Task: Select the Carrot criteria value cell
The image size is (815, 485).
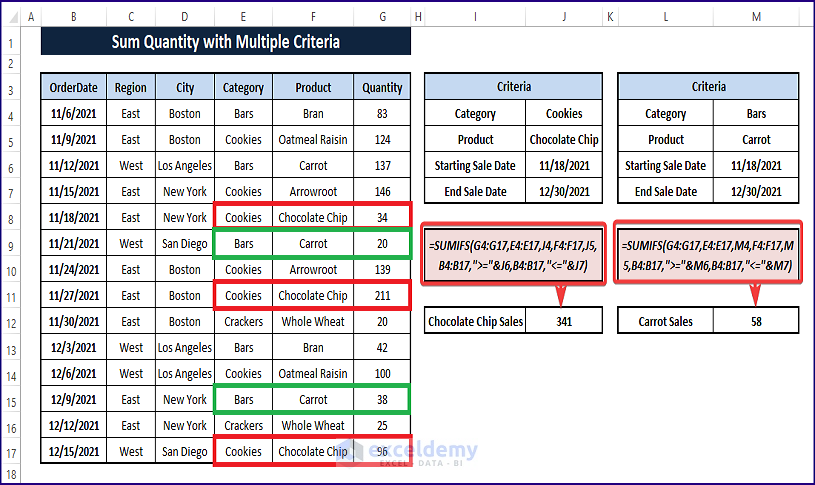Action: click(756, 139)
